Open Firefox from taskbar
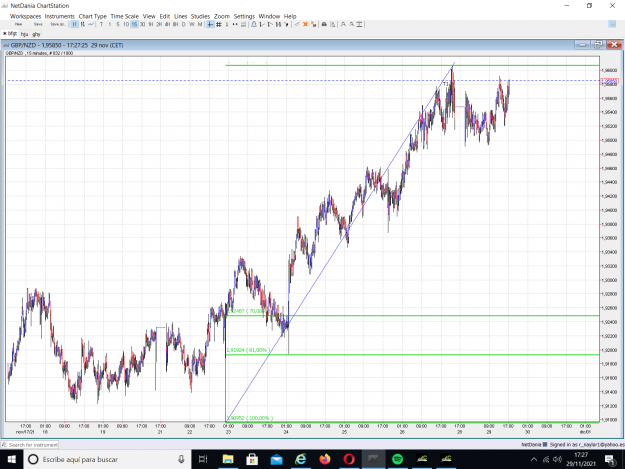 click(x=325, y=459)
